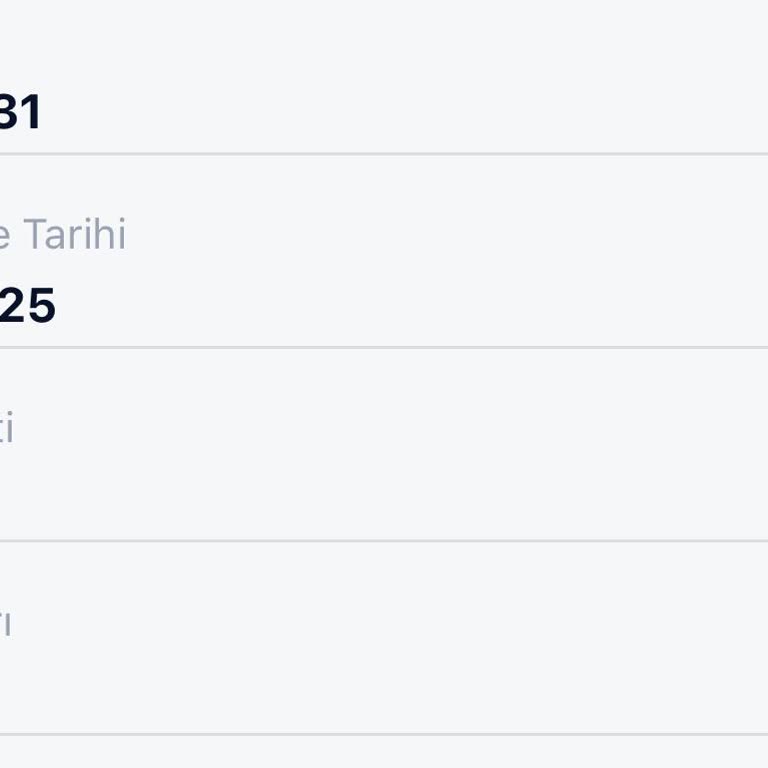Image resolution: width=768 pixels, height=768 pixels.
Task: Click the blank area right of "Tarihi" label
Action: [450, 234]
